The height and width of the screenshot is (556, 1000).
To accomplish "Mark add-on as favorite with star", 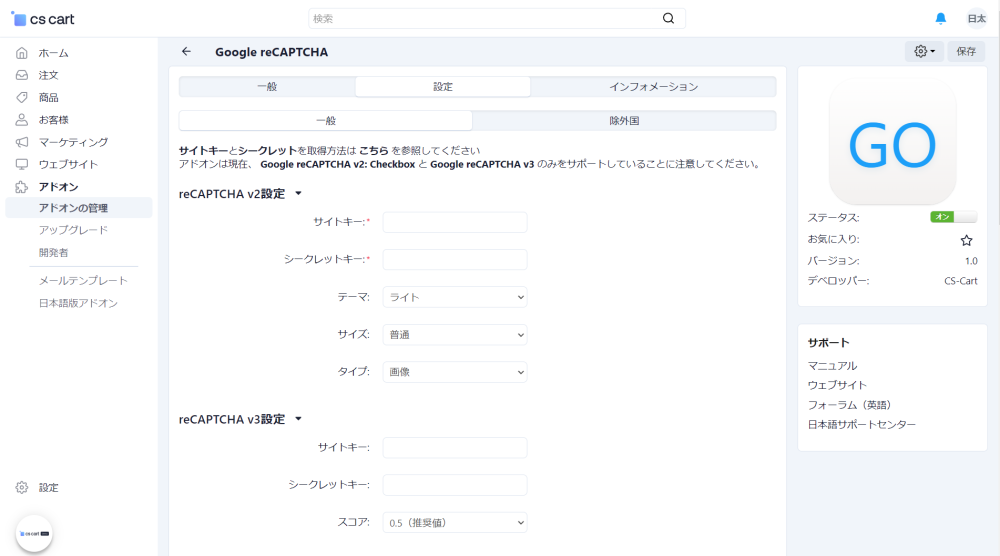I will pyautogui.click(x=966, y=240).
